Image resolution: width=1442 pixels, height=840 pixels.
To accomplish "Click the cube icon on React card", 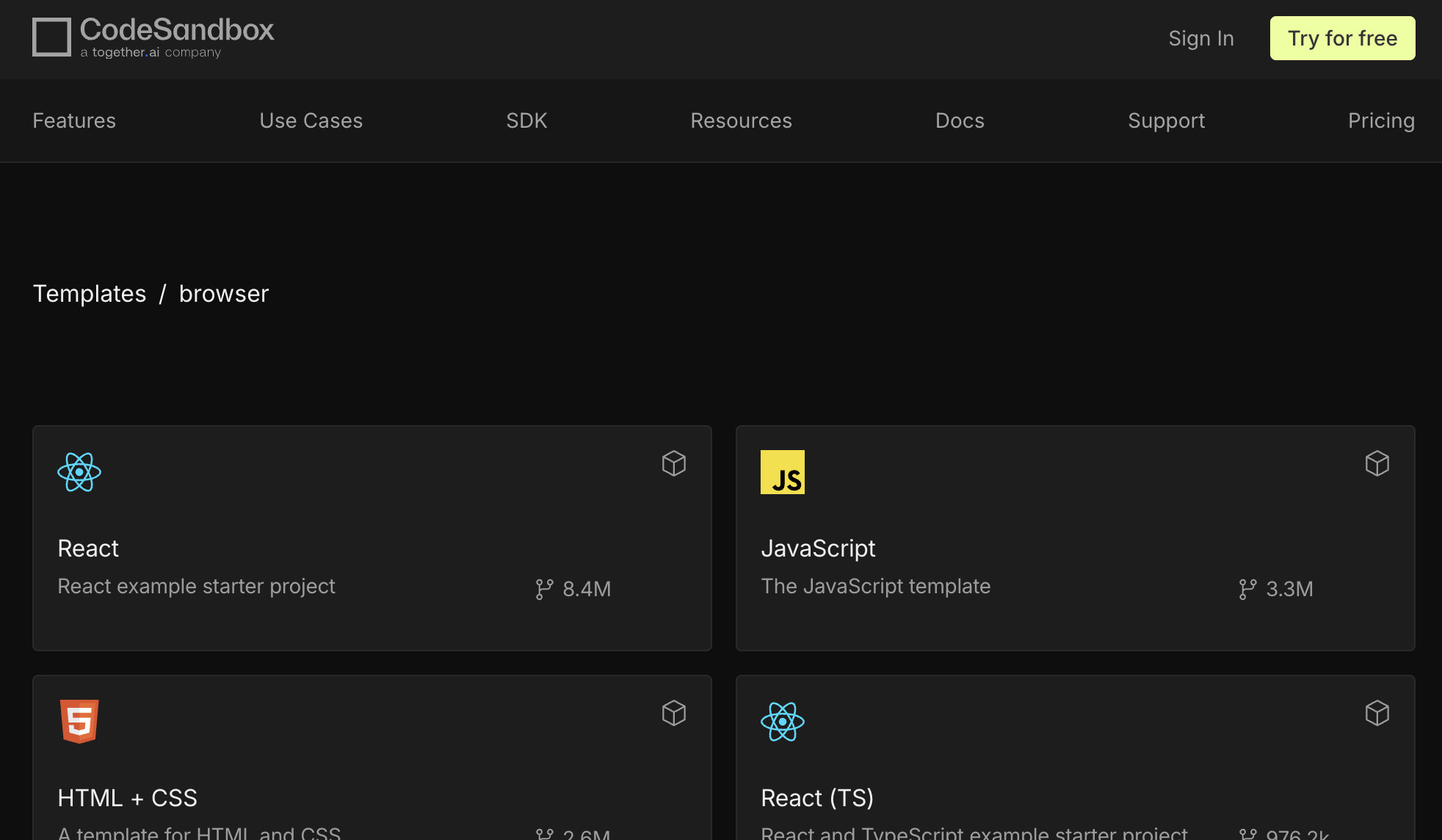I will pyautogui.click(x=674, y=463).
